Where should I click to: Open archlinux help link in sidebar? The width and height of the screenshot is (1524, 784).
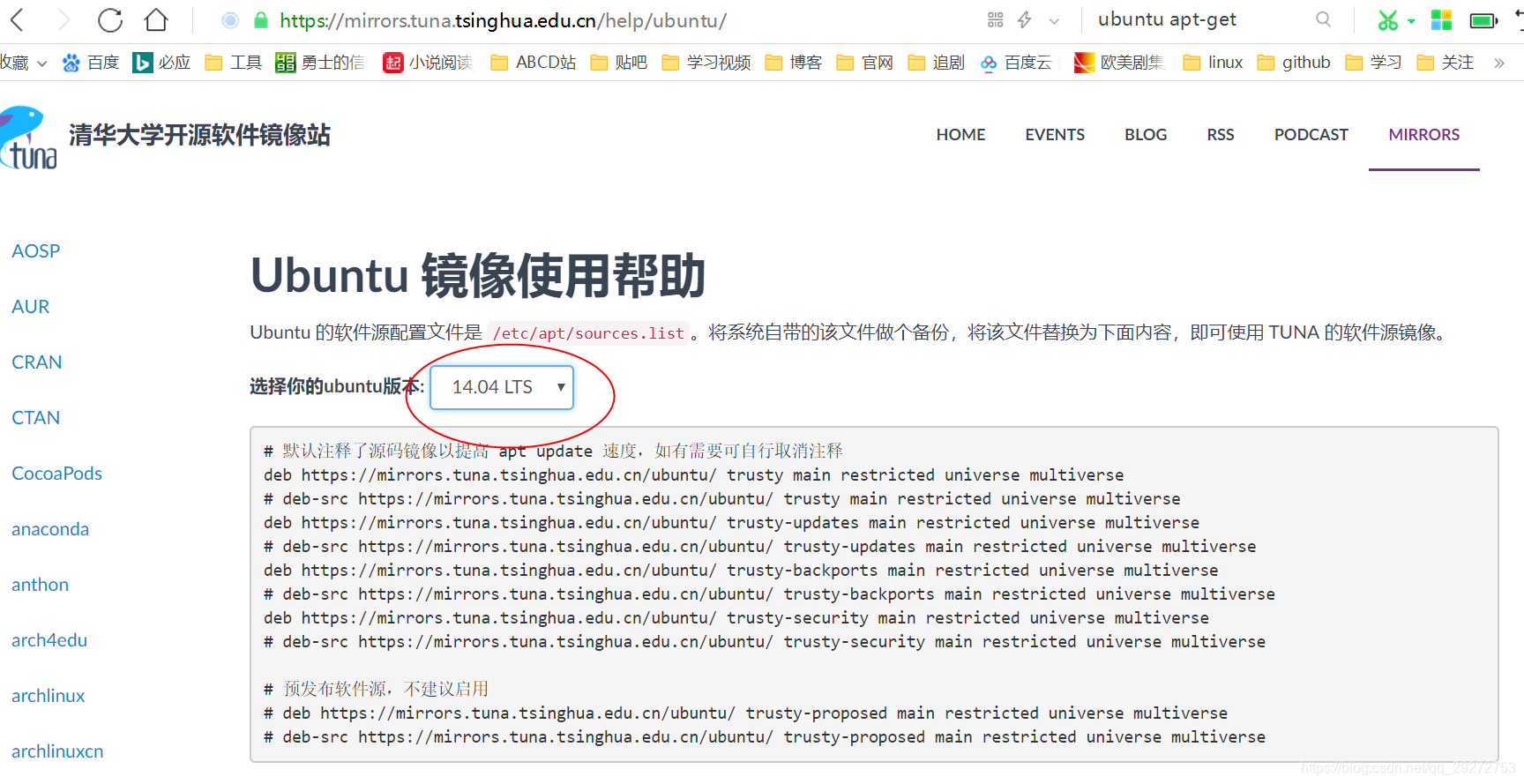pos(49,696)
